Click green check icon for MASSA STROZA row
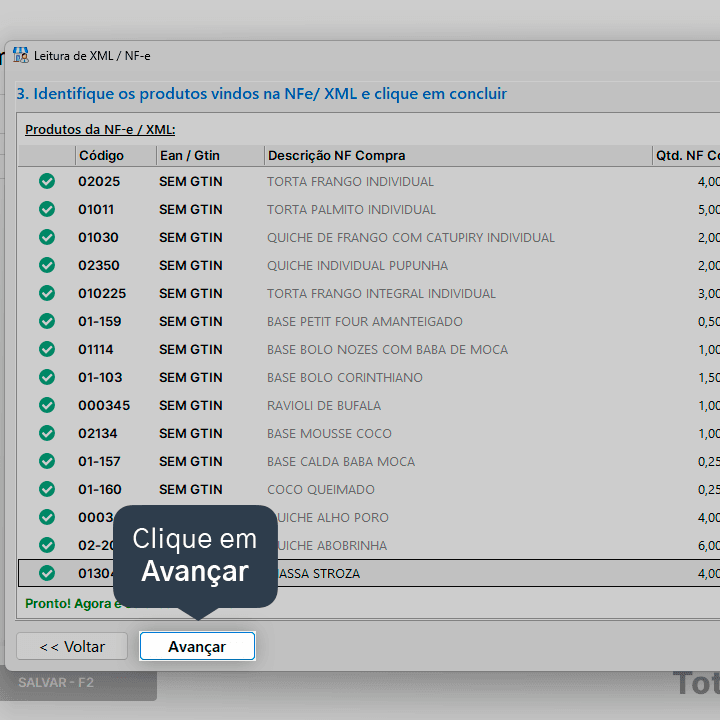Screen dimensions: 720x720 (47, 574)
